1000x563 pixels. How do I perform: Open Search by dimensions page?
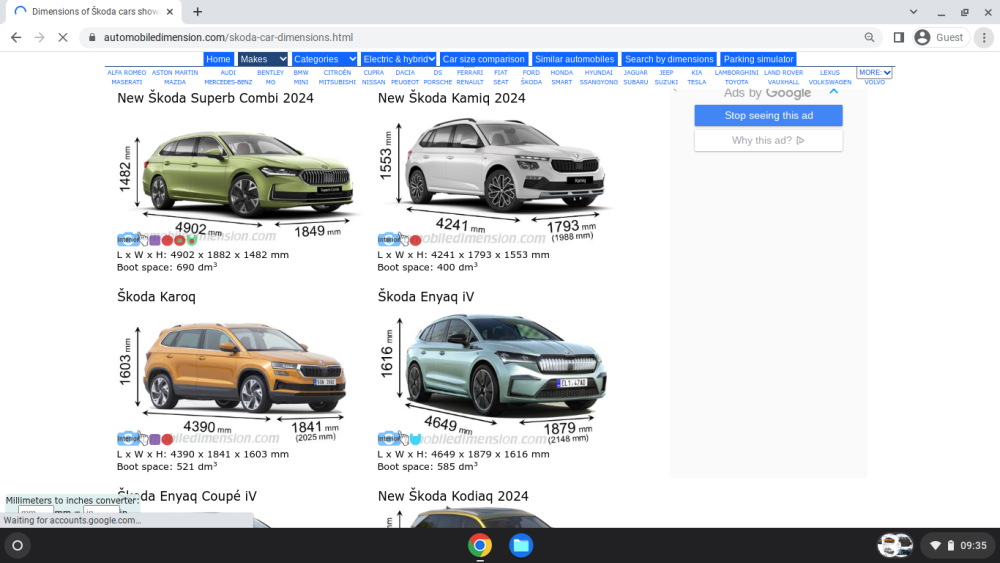click(x=669, y=59)
